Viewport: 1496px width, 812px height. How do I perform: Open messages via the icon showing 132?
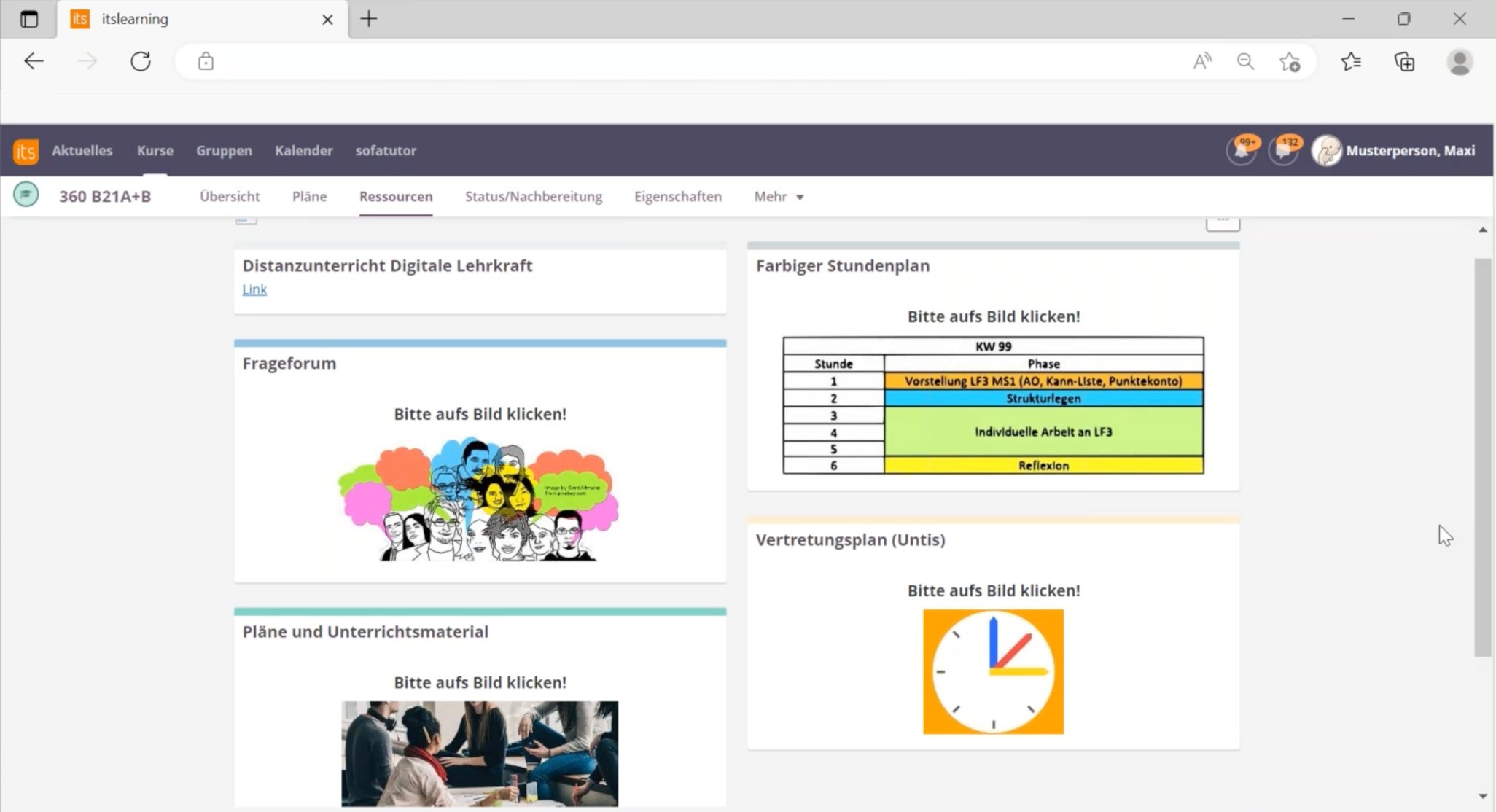coord(1282,150)
